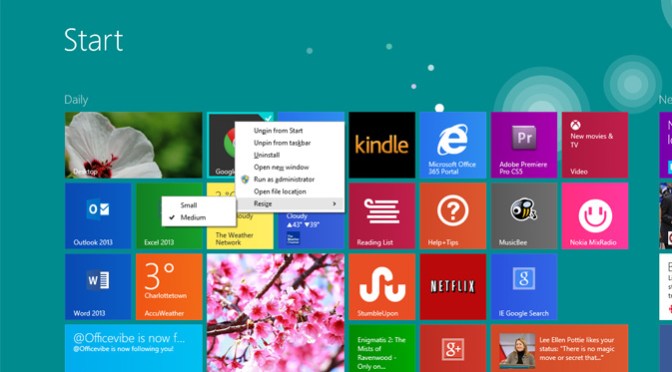The image size is (672, 372).
Task: Open IE Google Search tile
Action: click(x=524, y=287)
